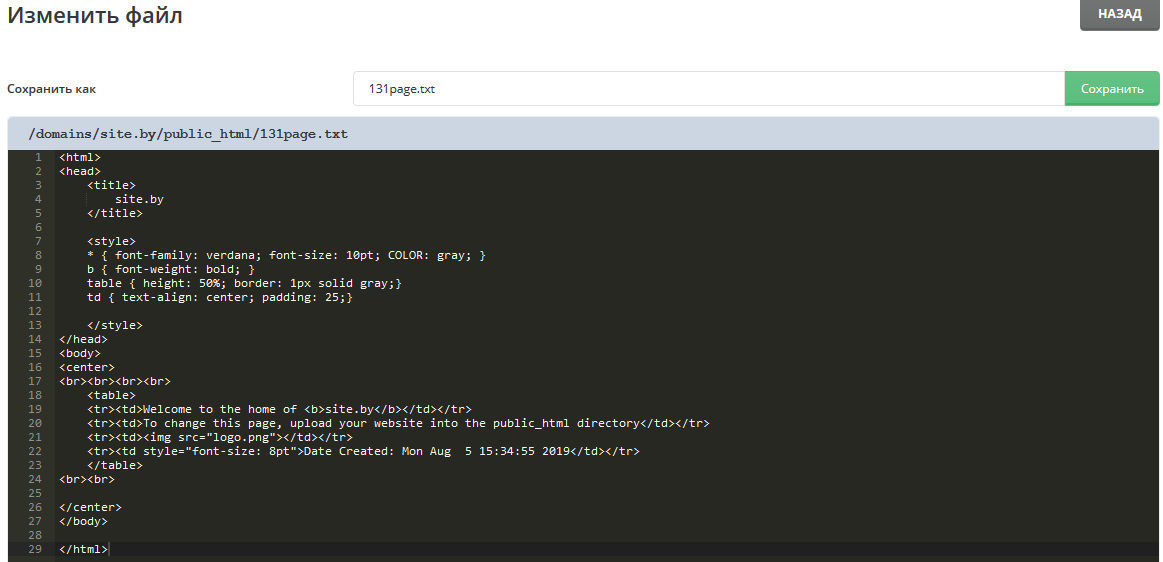Place cursor on closing html tag

point(83,549)
